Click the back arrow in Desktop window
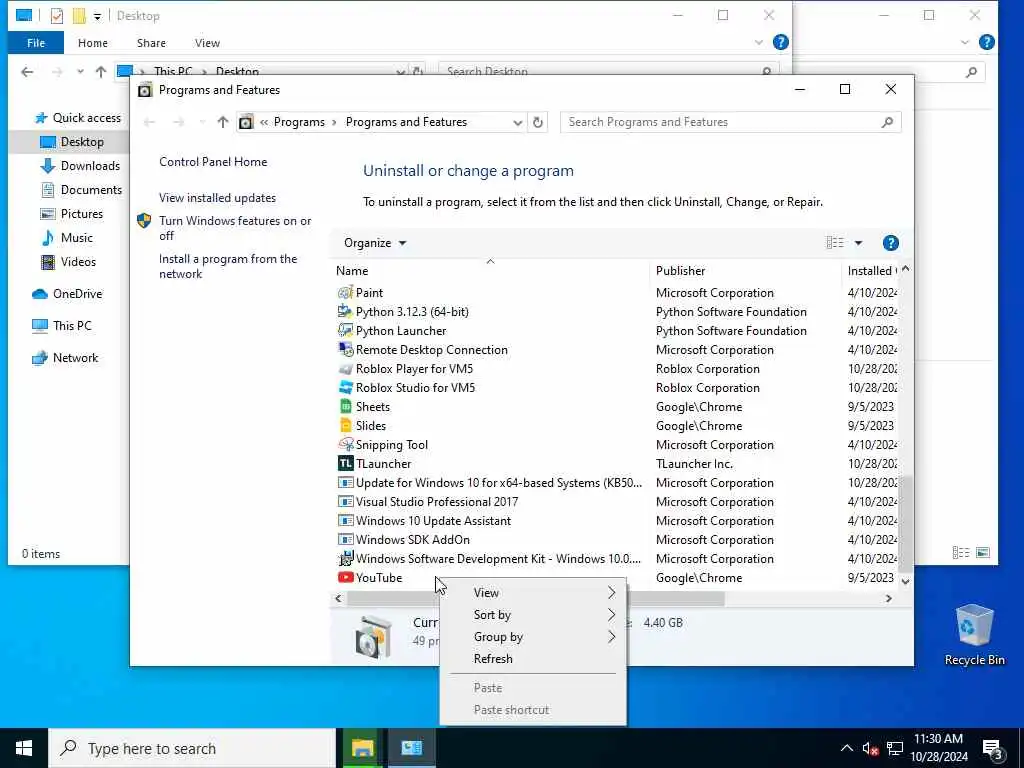Image resolution: width=1024 pixels, height=768 pixels. (x=27, y=72)
